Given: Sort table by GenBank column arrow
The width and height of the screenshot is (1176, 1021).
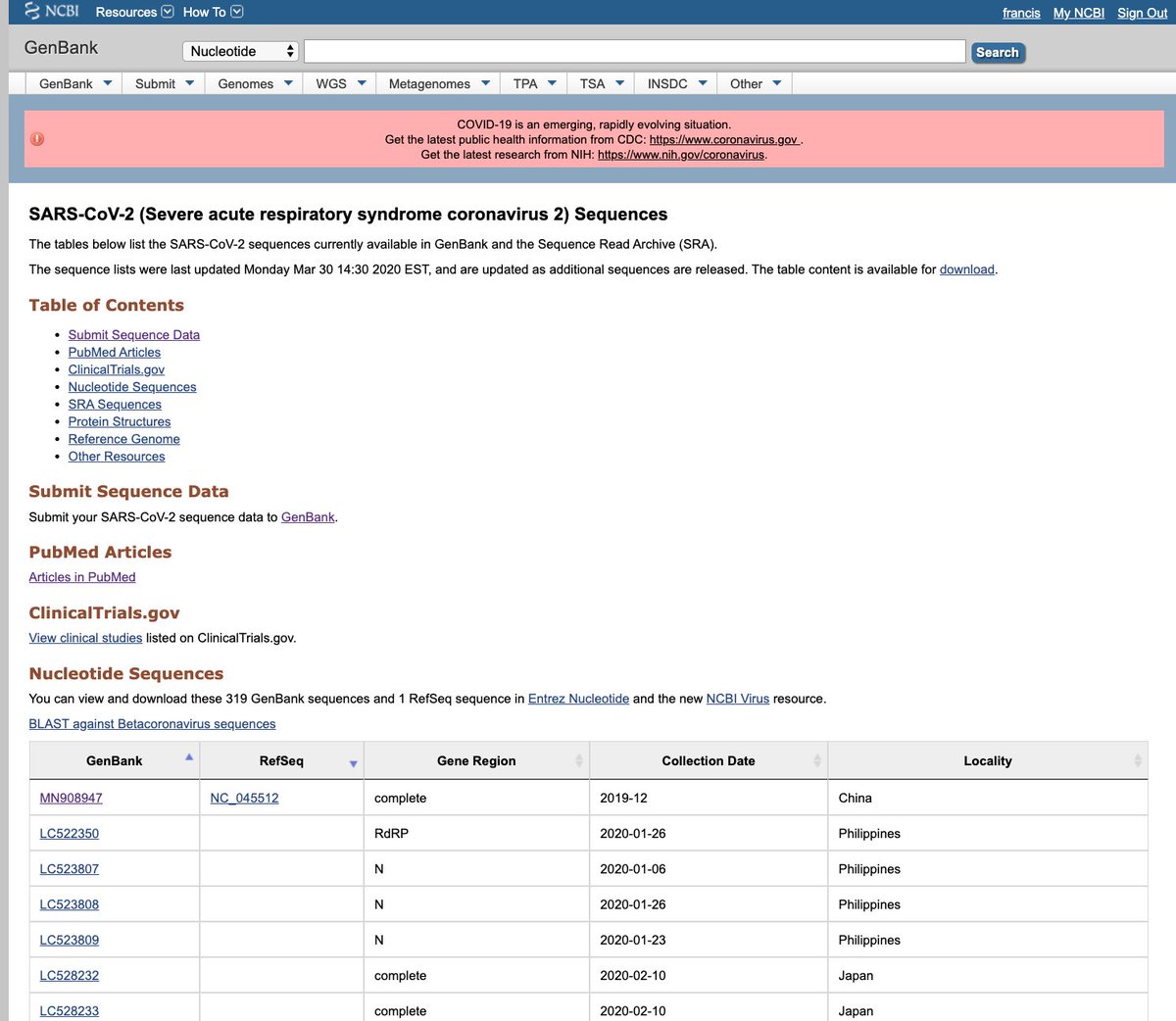Looking at the screenshot, I should pos(189,756).
